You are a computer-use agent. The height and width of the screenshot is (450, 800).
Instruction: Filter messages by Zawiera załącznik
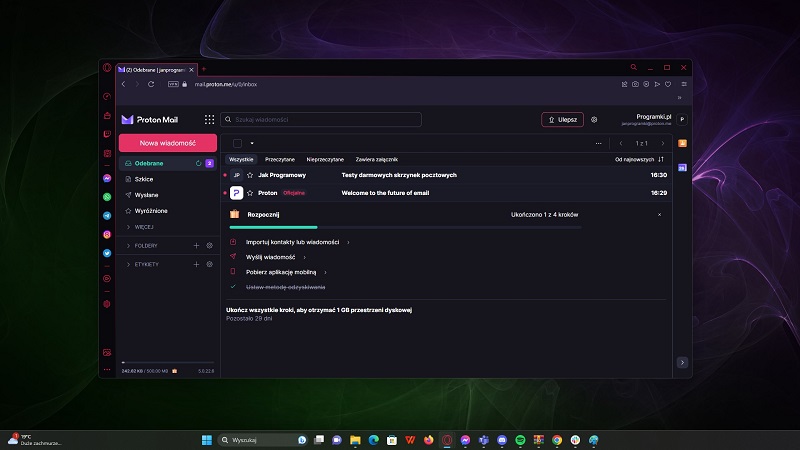[x=377, y=159]
